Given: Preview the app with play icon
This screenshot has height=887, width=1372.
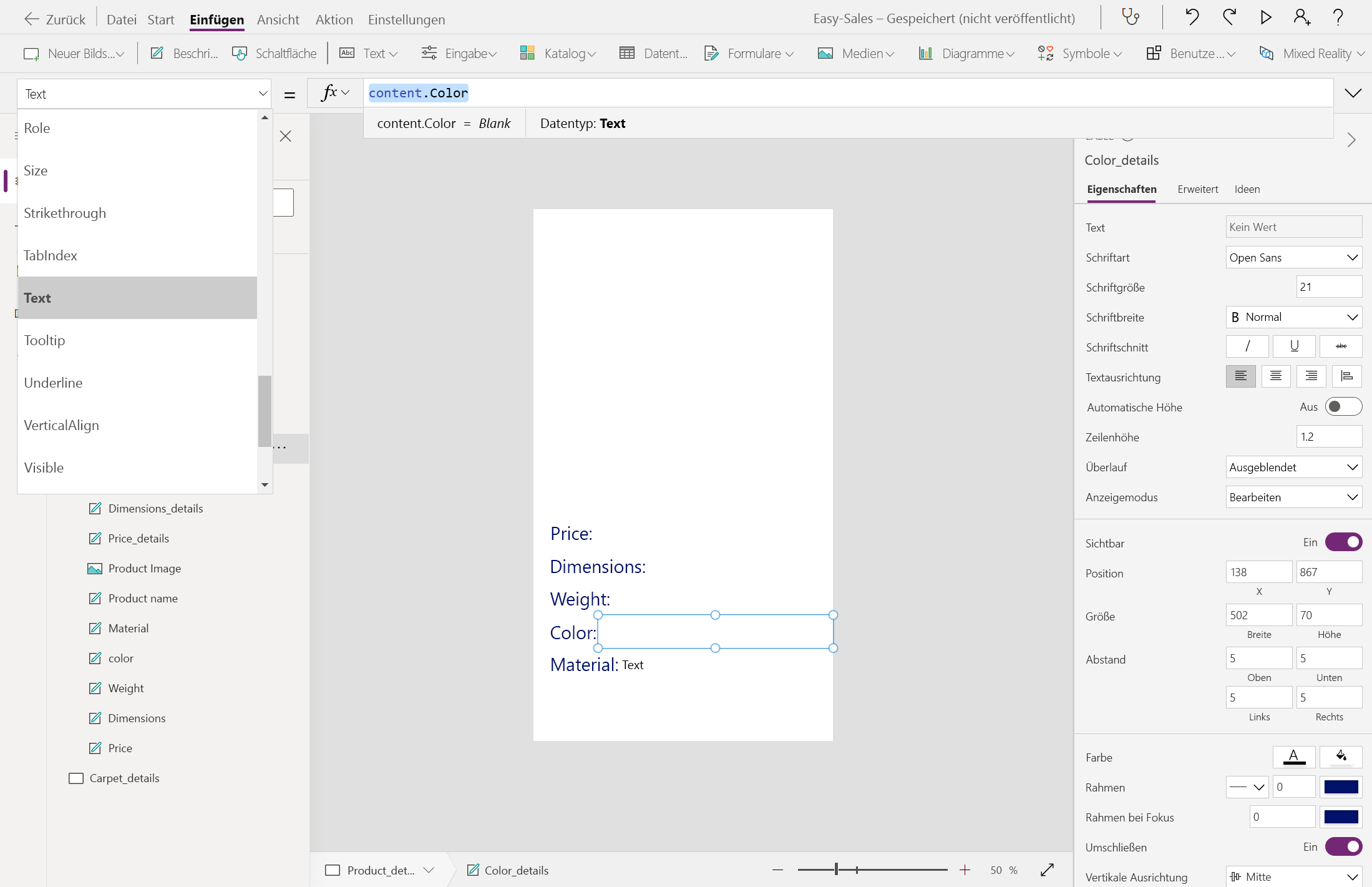Looking at the screenshot, I should pos(1266,17).
